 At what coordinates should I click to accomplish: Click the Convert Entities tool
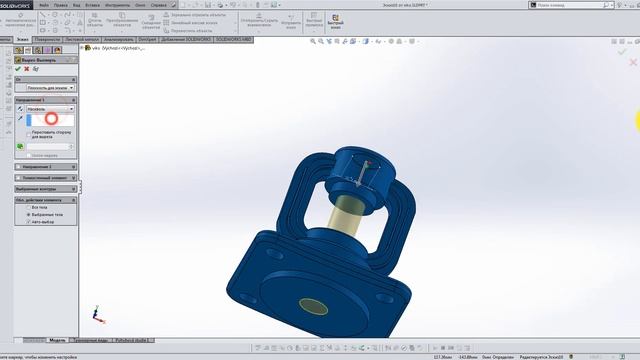pyautogui.click(x=122, y=20)
